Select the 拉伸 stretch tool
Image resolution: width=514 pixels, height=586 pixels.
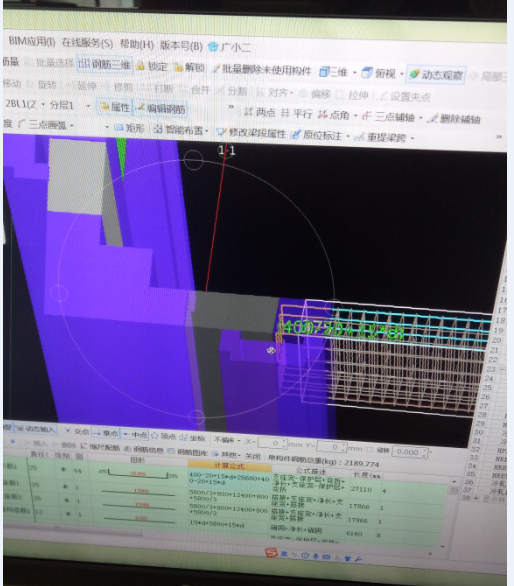pyautogui.click(x=353, y=95)
